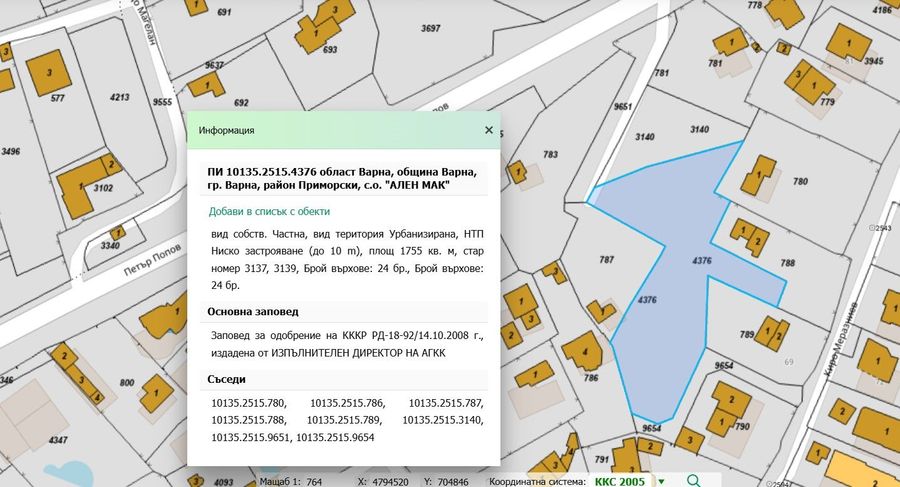Click the magnifier search icon in the bottom bar
Screen dimensions: 900x487
point(693,481)
